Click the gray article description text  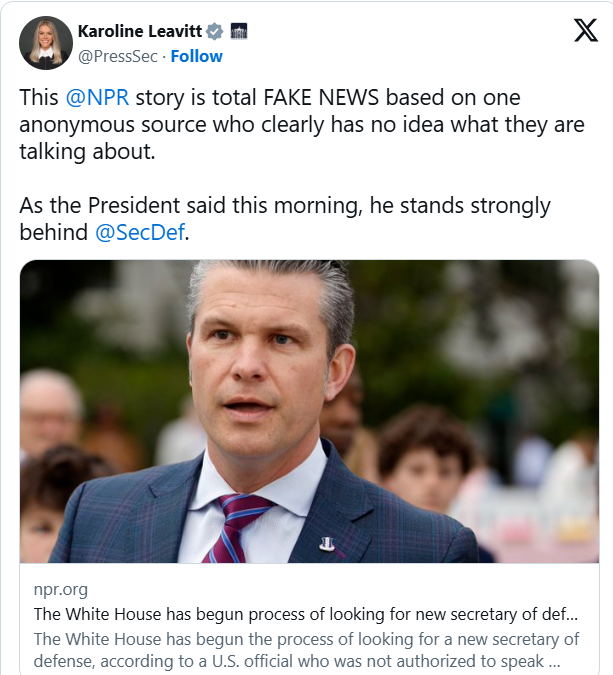tap(305, 649)
